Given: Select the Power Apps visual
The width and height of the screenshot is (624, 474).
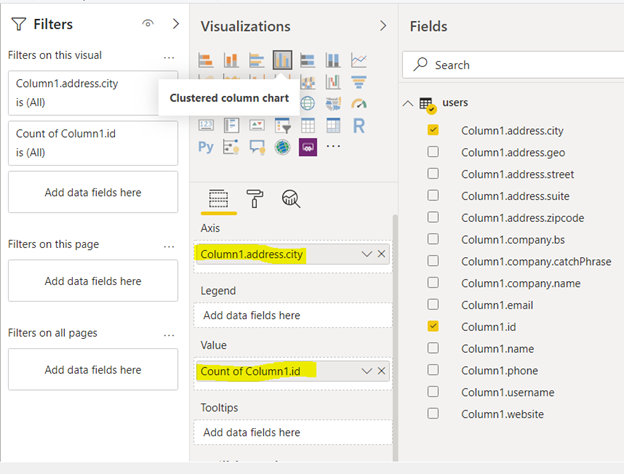Looking at the screenshot, I should 308,147.
